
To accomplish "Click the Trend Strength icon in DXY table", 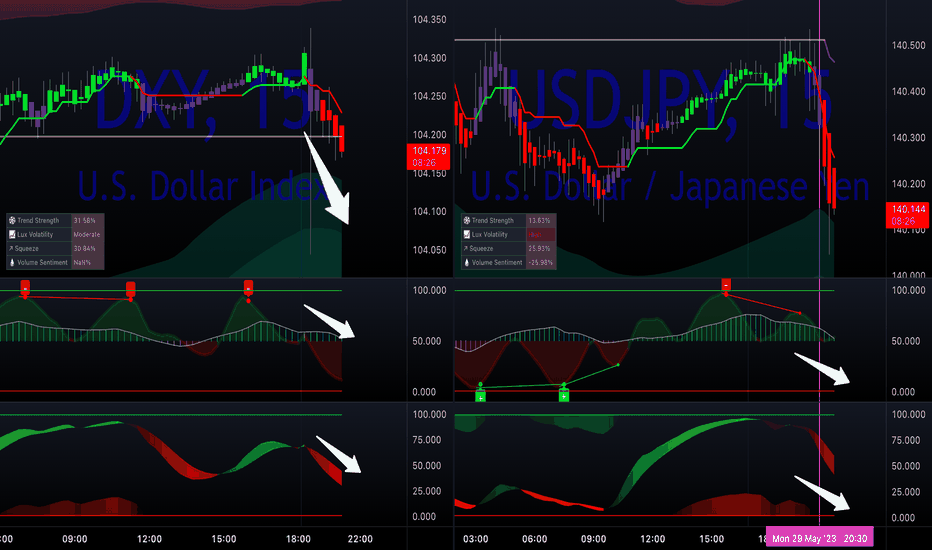I will pos(12,221).
